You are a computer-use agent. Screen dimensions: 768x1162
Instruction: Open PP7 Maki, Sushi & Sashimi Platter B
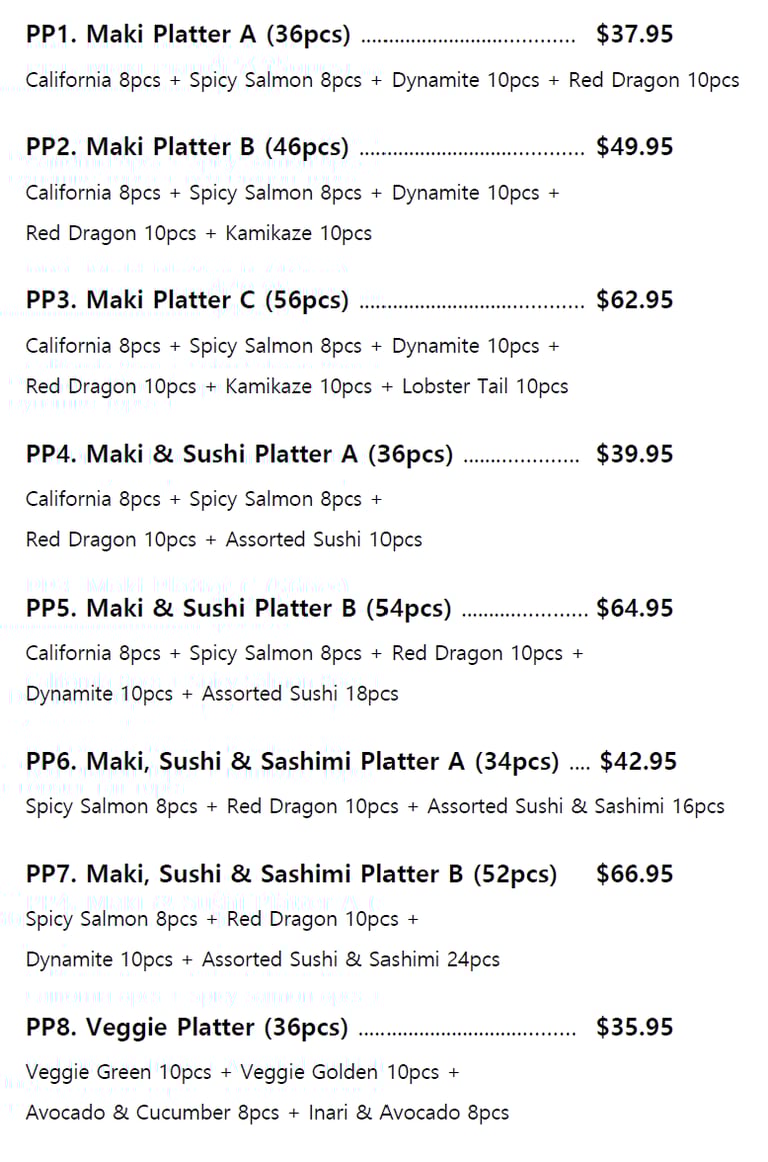point(291,875)
